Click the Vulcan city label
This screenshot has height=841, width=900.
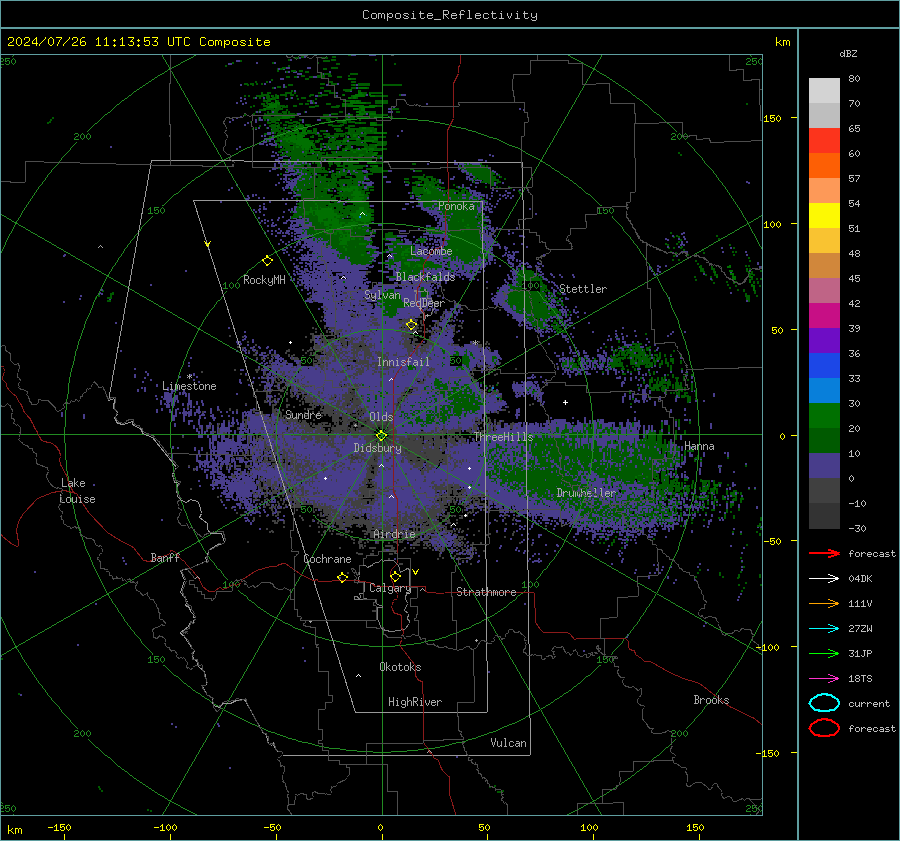[508, 743]
